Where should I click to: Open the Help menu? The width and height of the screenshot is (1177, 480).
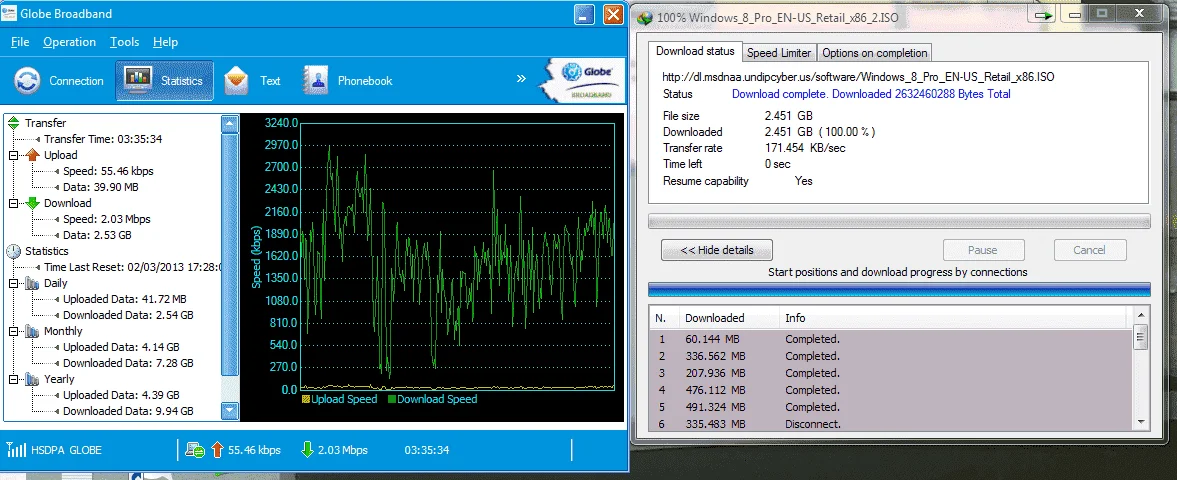[165, 42]
